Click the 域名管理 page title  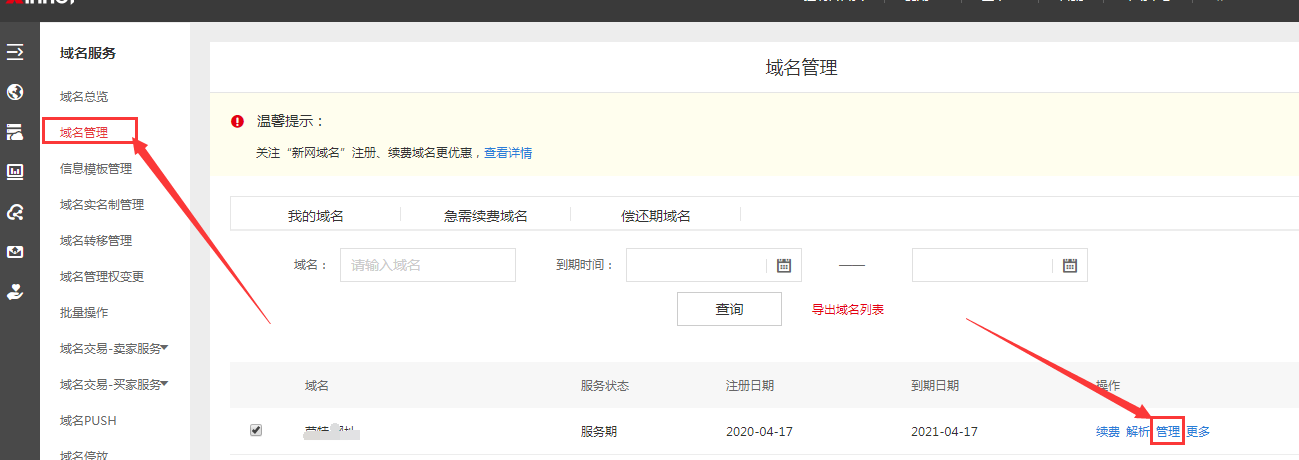801,68
